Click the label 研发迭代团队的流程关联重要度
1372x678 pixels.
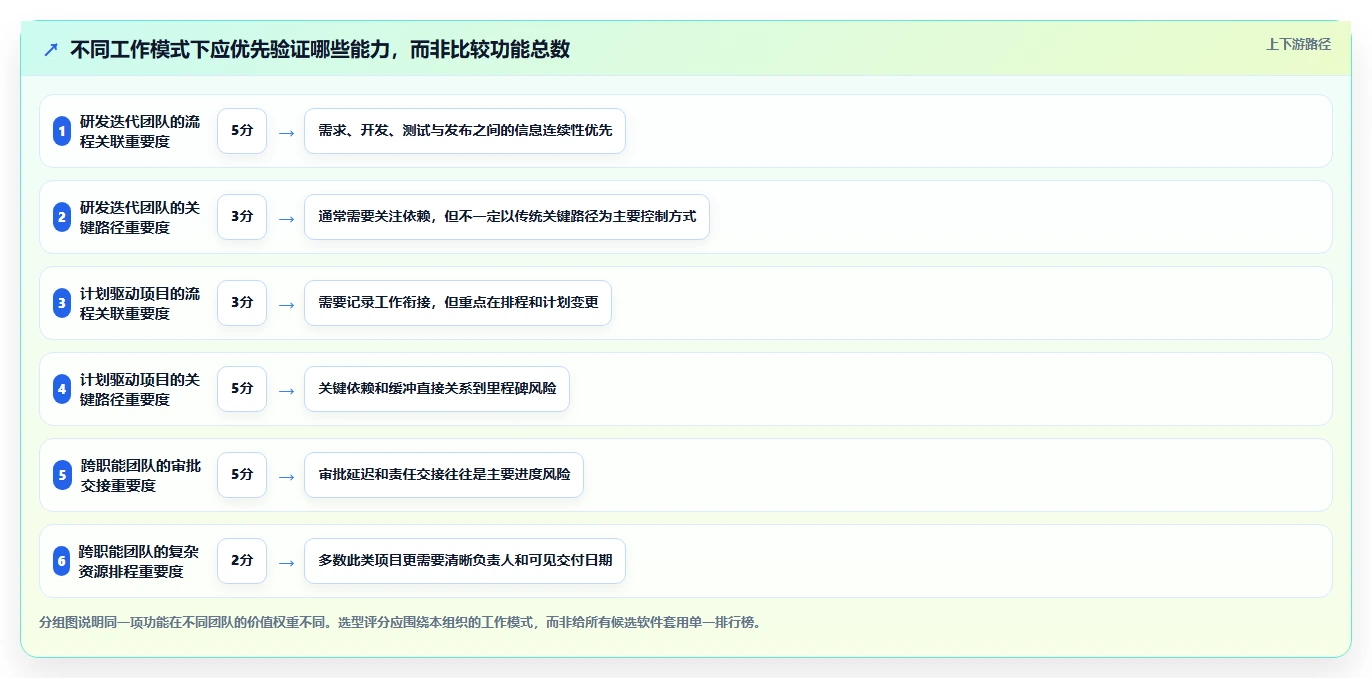tap(140, 131)
